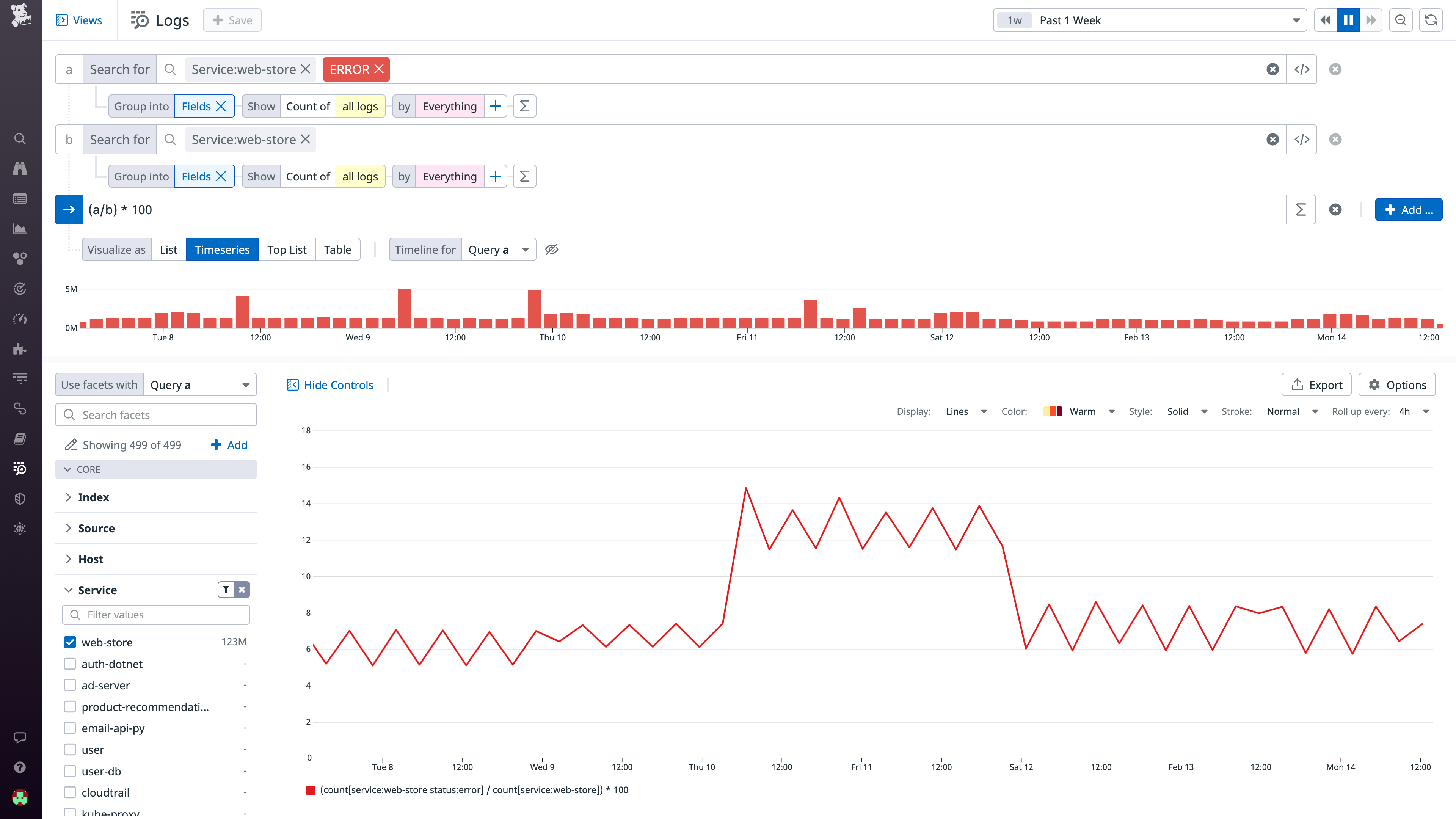Screen dimensions: 1456x819
Task: Open the Metrics chart icon in sidebar
Action: [x=20, y=229]
